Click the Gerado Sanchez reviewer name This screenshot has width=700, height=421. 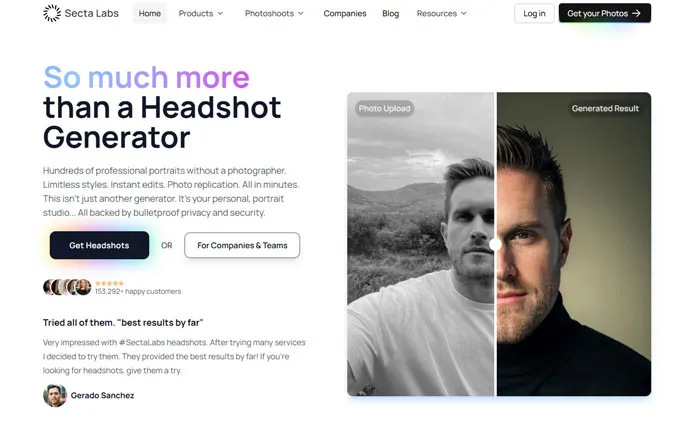click(x=102, y=395)
